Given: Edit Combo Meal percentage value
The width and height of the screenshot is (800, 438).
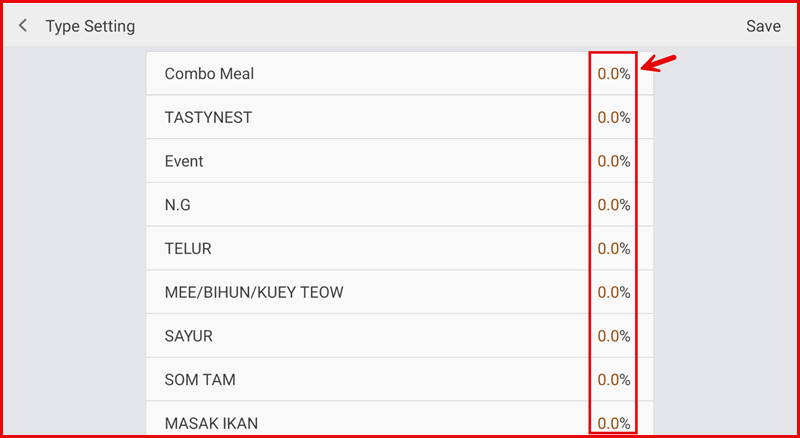Looking at the screenshot, I should coord(613,73).
